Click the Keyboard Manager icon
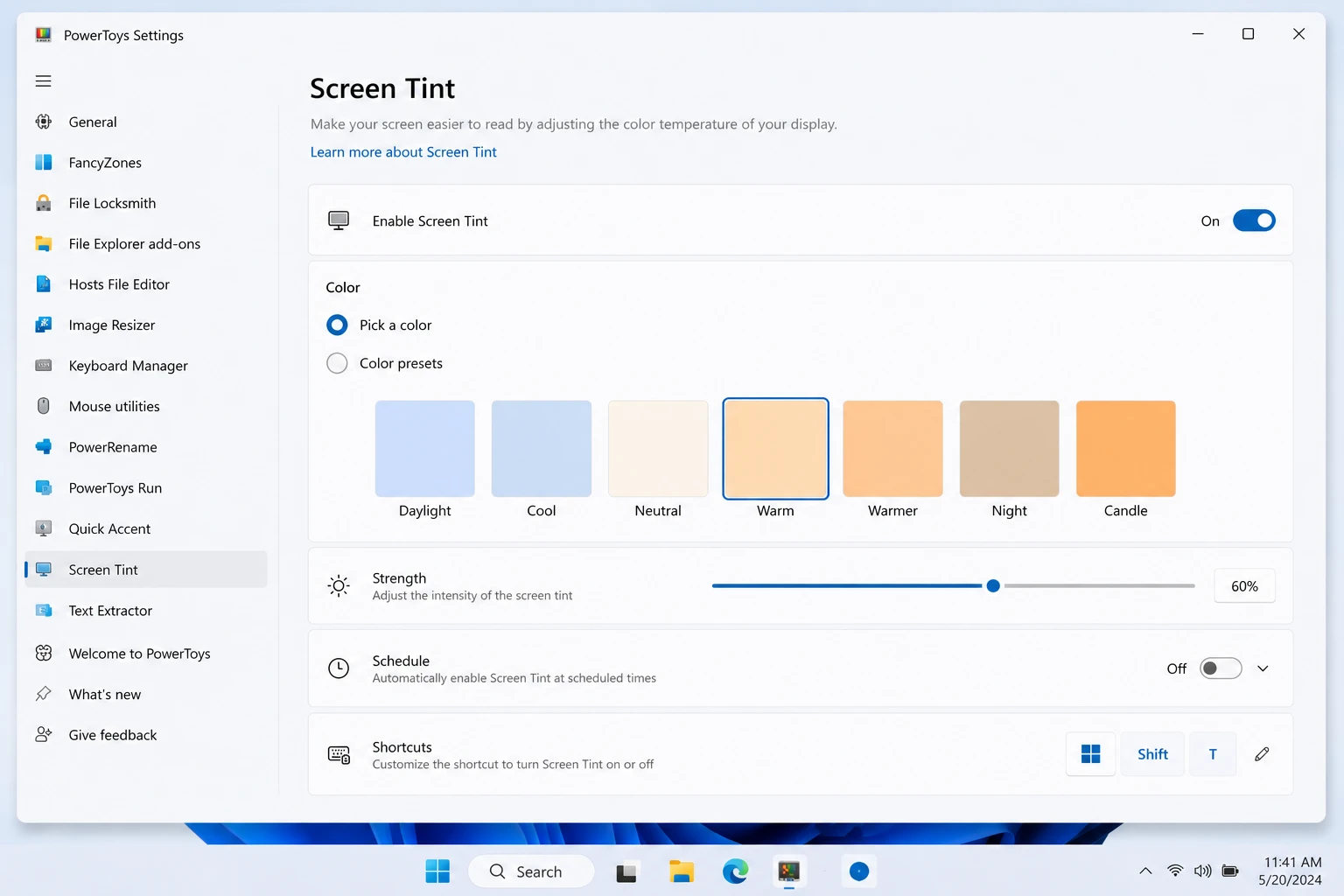Image resolution: width=1344 pixels, height=896 pixels. tap(43, 366)
